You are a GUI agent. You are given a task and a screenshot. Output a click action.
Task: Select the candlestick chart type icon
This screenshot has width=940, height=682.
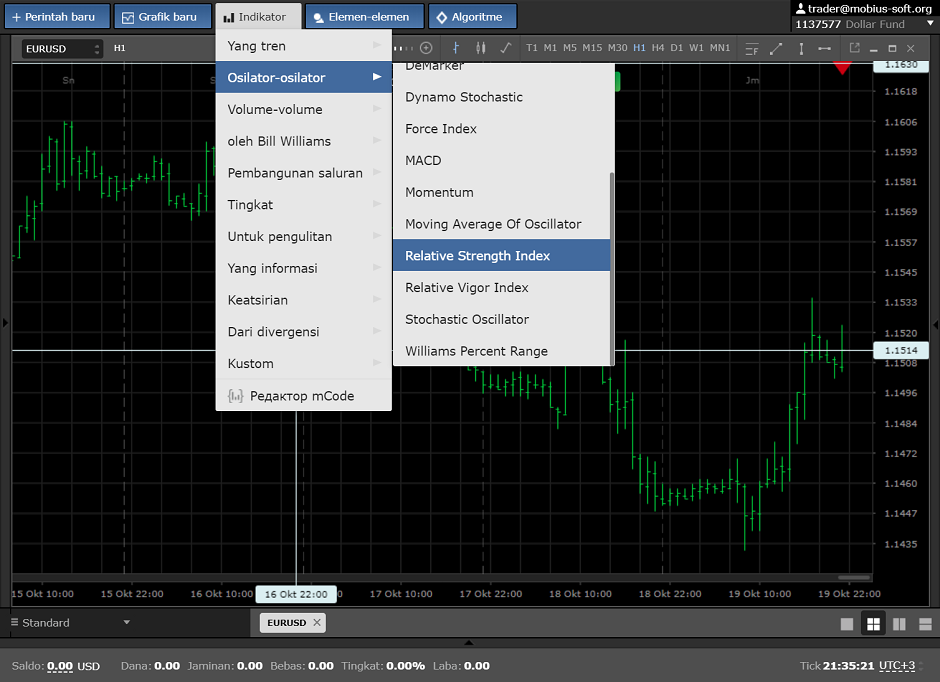(x=481, y=48)
